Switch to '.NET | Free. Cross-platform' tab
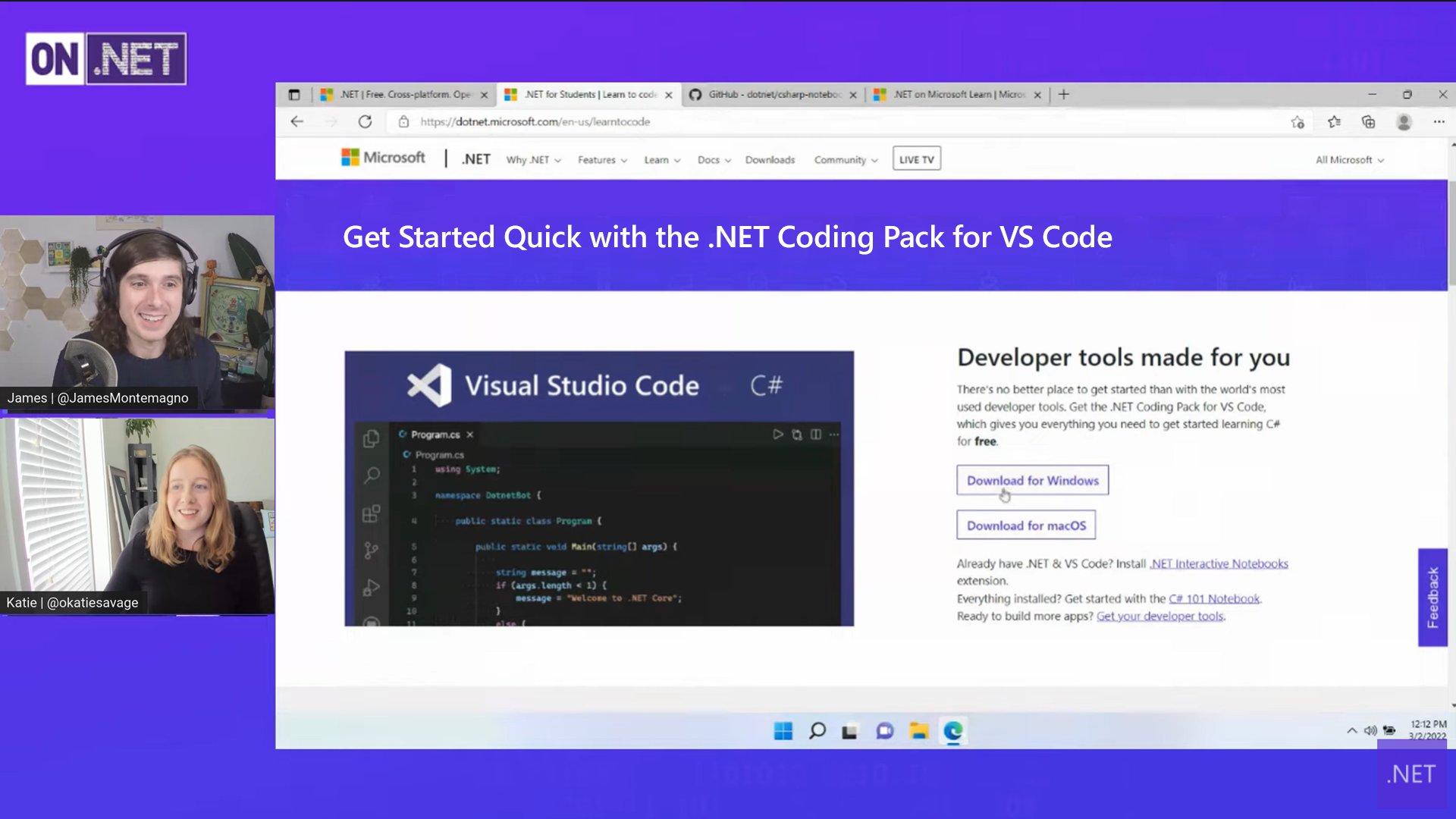Image resolution: width=1456 pixels, height=819 pixels. [404, 95]
